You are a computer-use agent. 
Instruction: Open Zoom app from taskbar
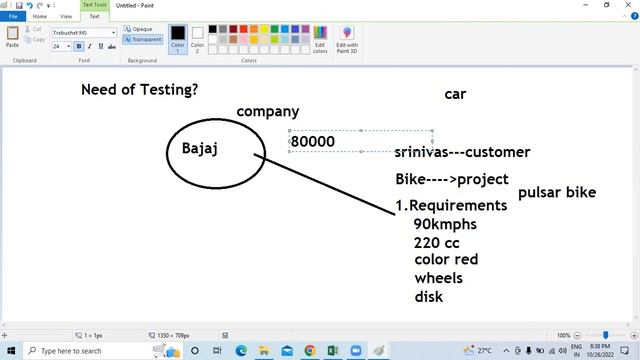coord(356,351)
